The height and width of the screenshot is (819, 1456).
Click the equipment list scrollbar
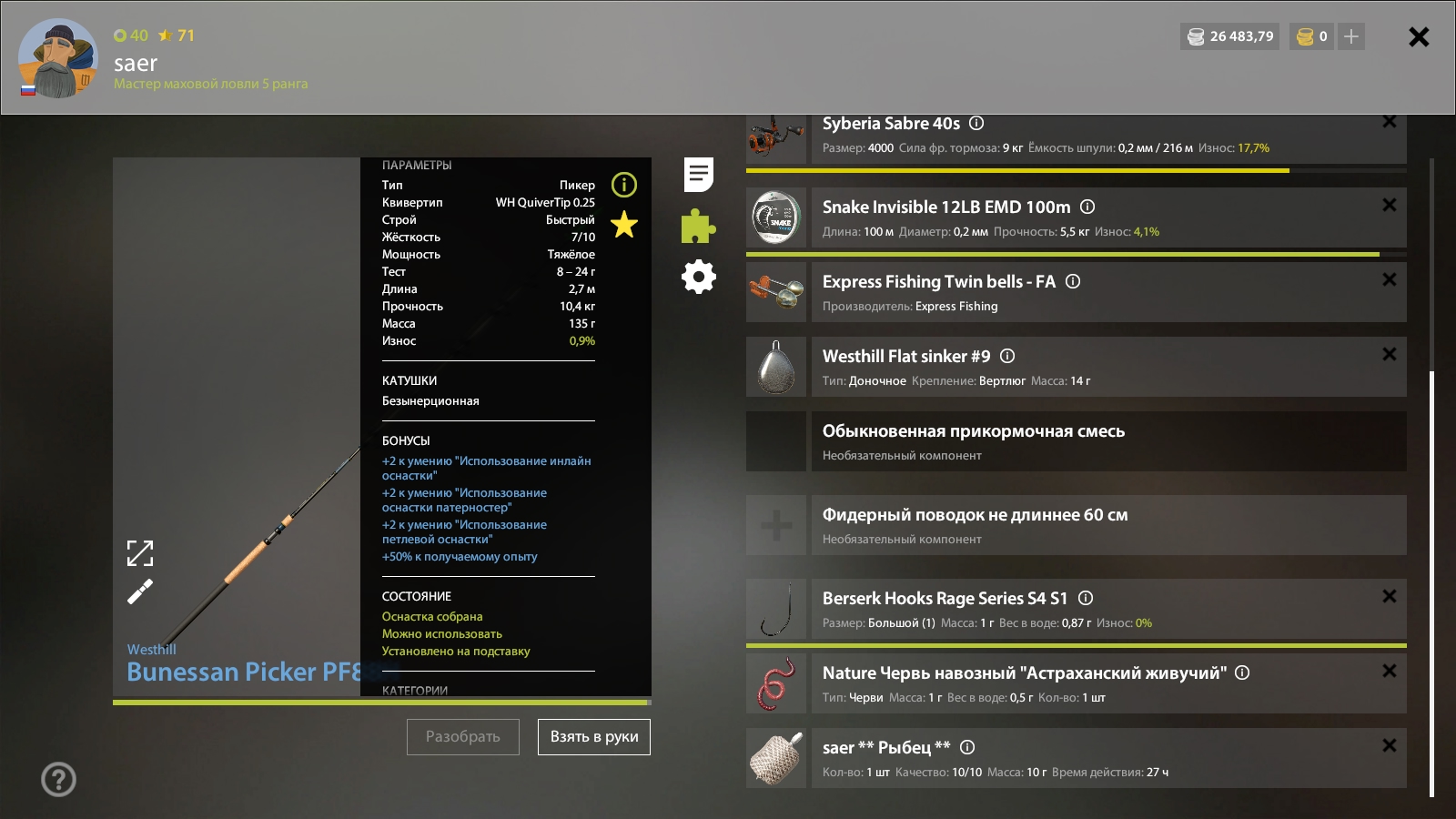click(x=1431, y=582)
